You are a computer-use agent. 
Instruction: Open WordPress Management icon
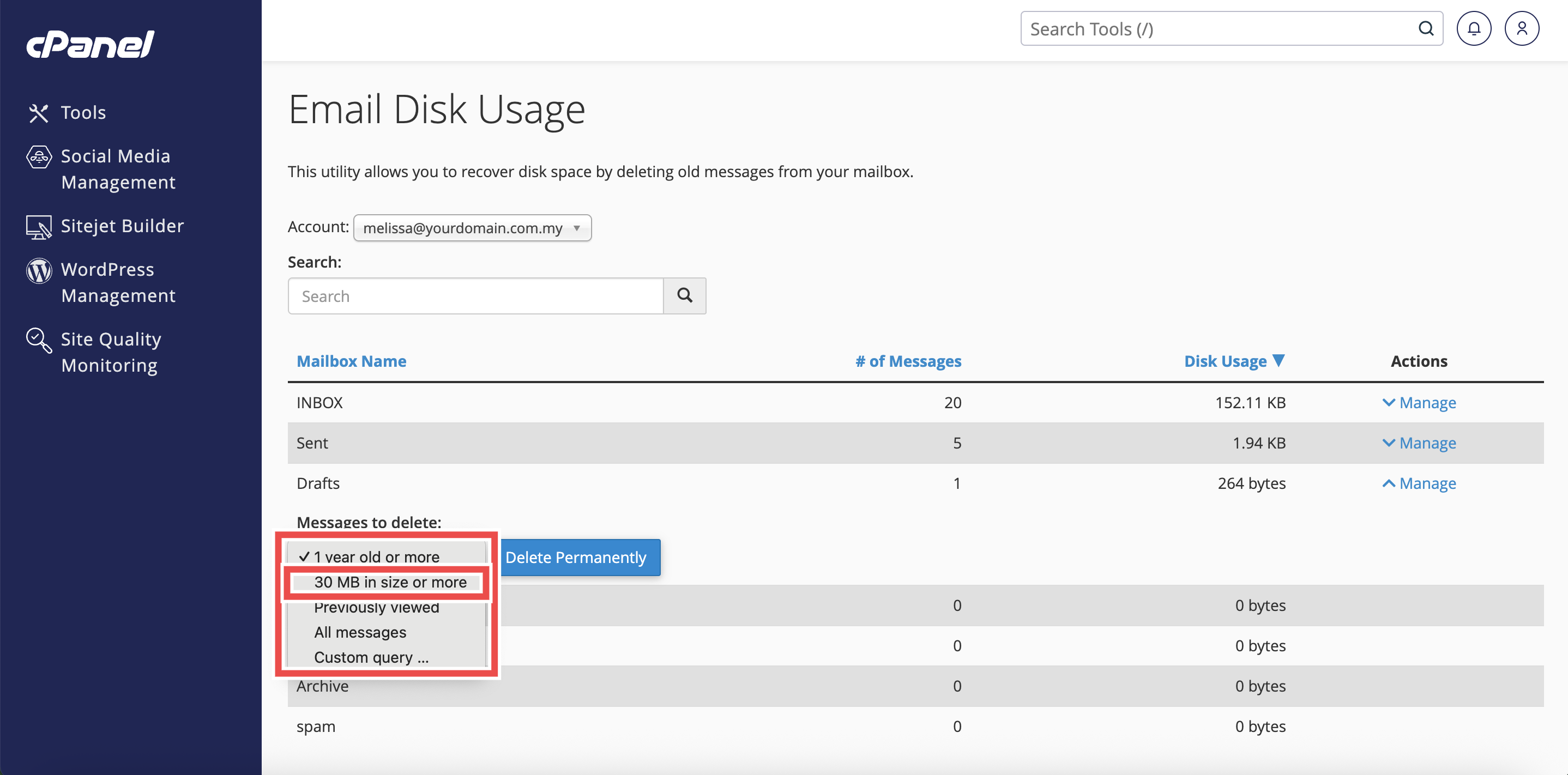[38, 271]
